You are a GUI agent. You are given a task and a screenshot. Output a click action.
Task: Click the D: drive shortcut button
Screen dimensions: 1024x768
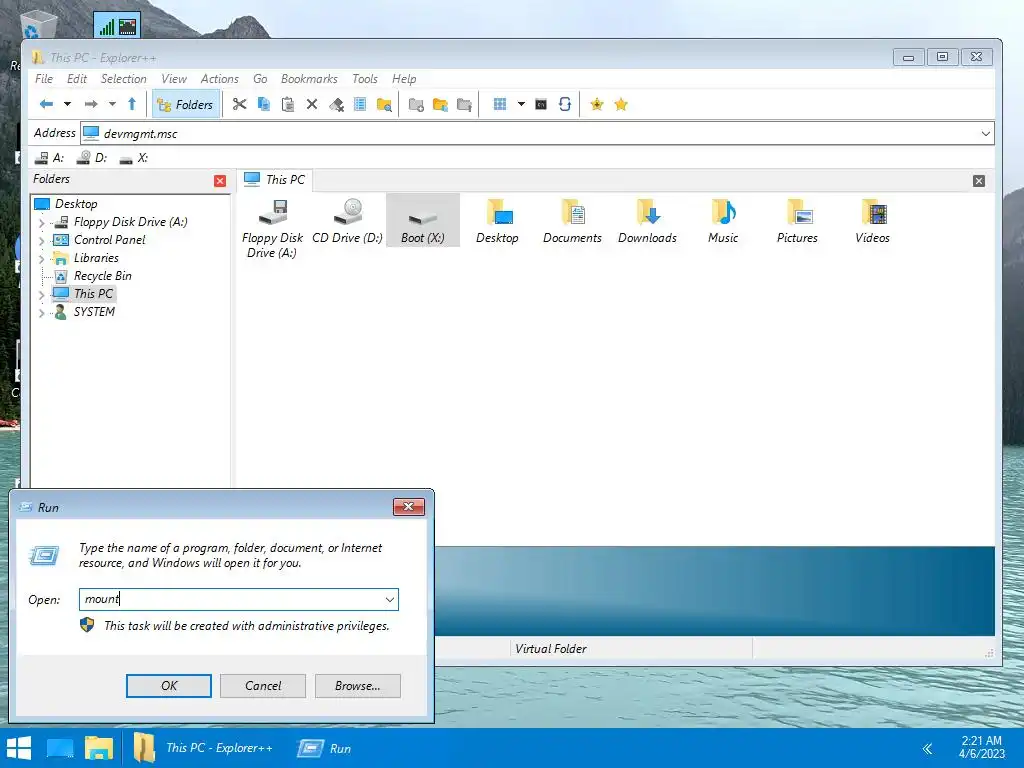coord(92,158)
